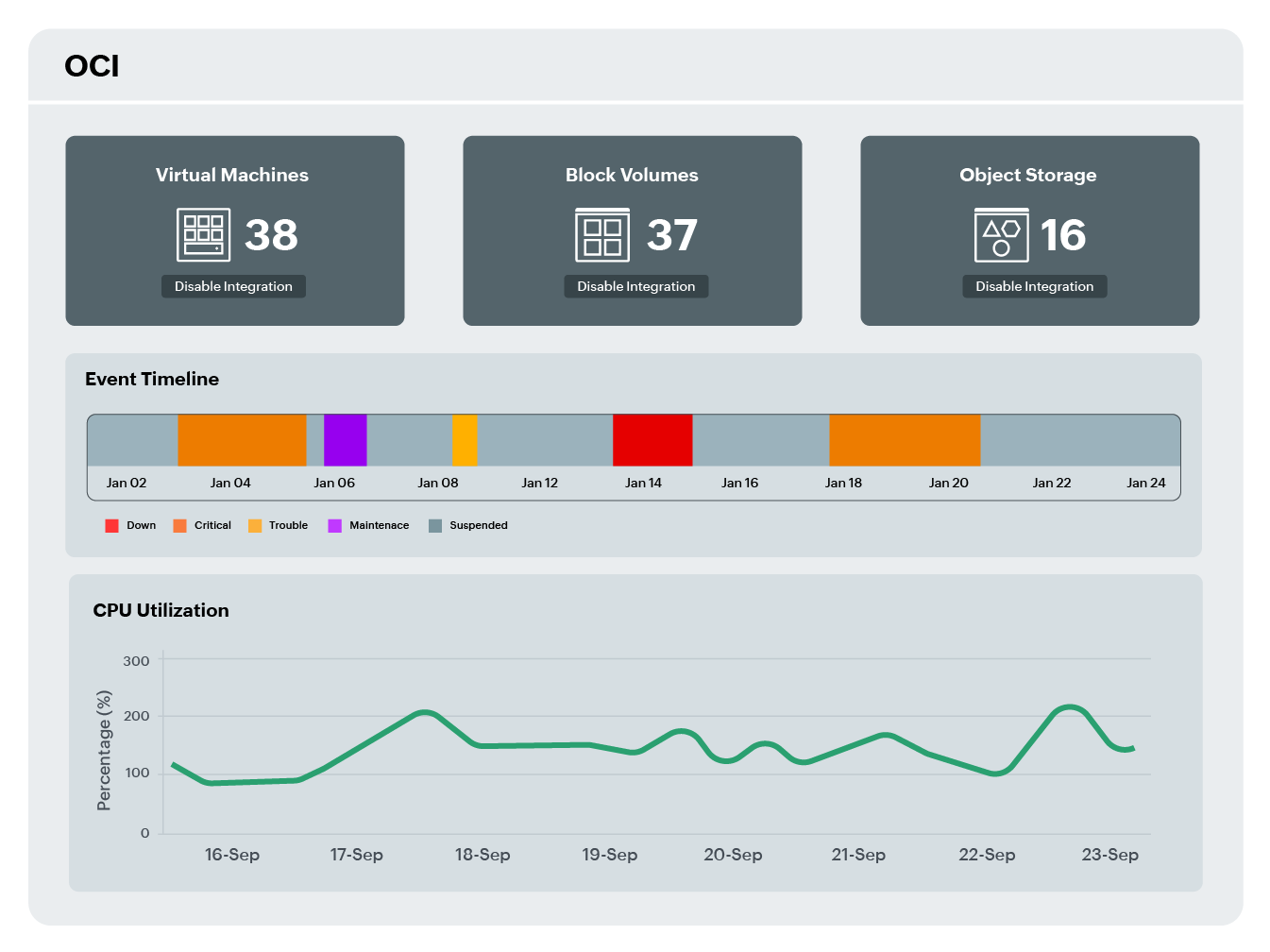Select the yellow trouble event near Jan 08

465,440
